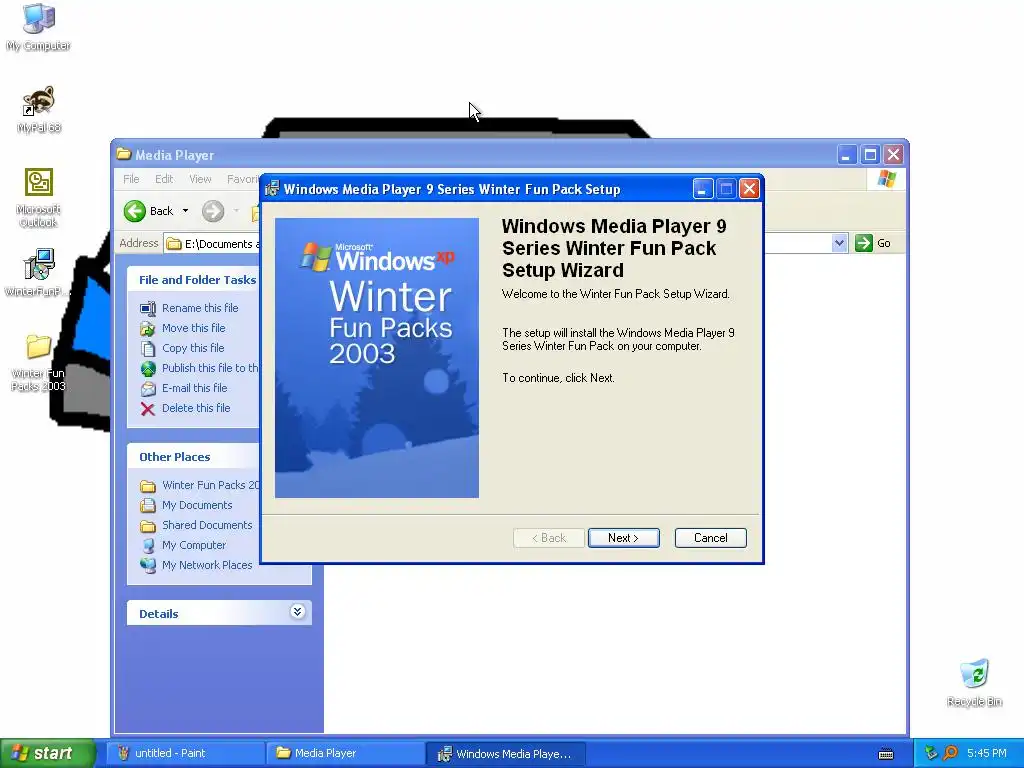Image resolution: width=1024 pixels, height=768 pixels.
Task: Click the on-screen keyboard tray icon
Action: 886,754
